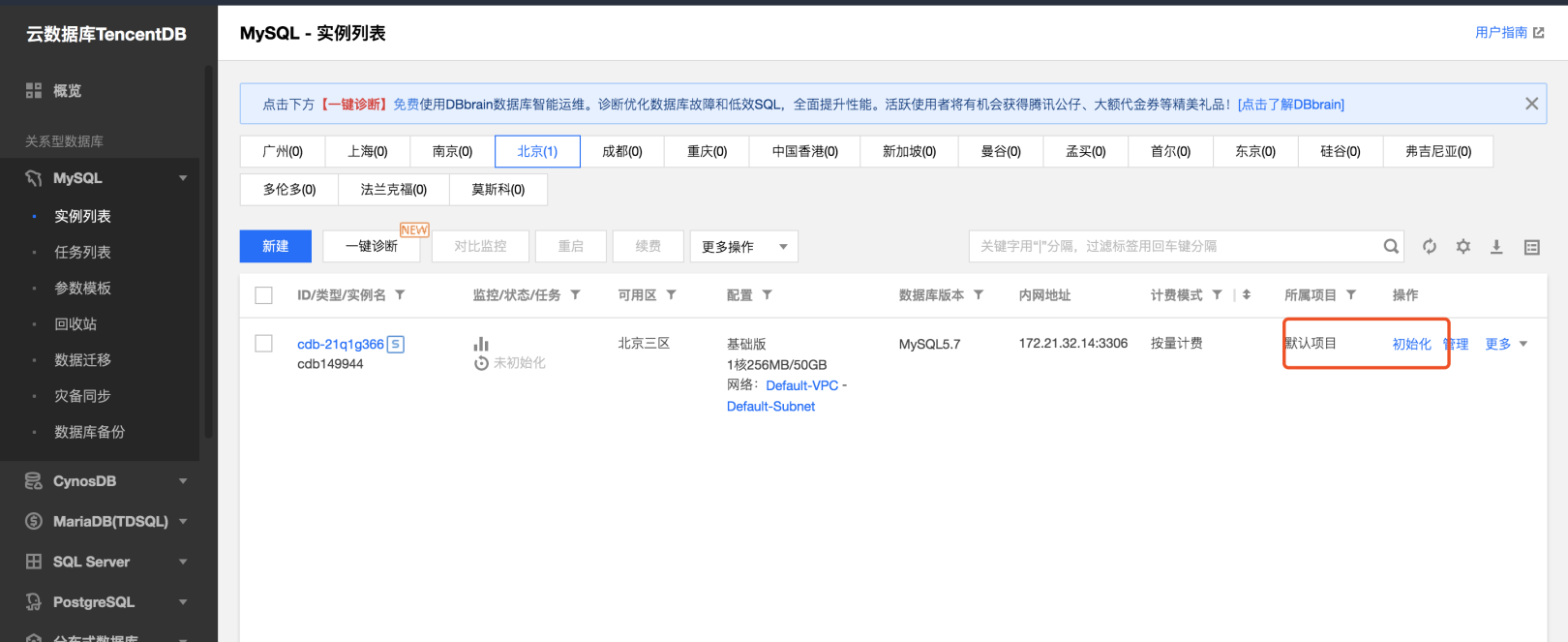Click the S tag icon beside instance ID
The image size is (1568, 642).
395,344
